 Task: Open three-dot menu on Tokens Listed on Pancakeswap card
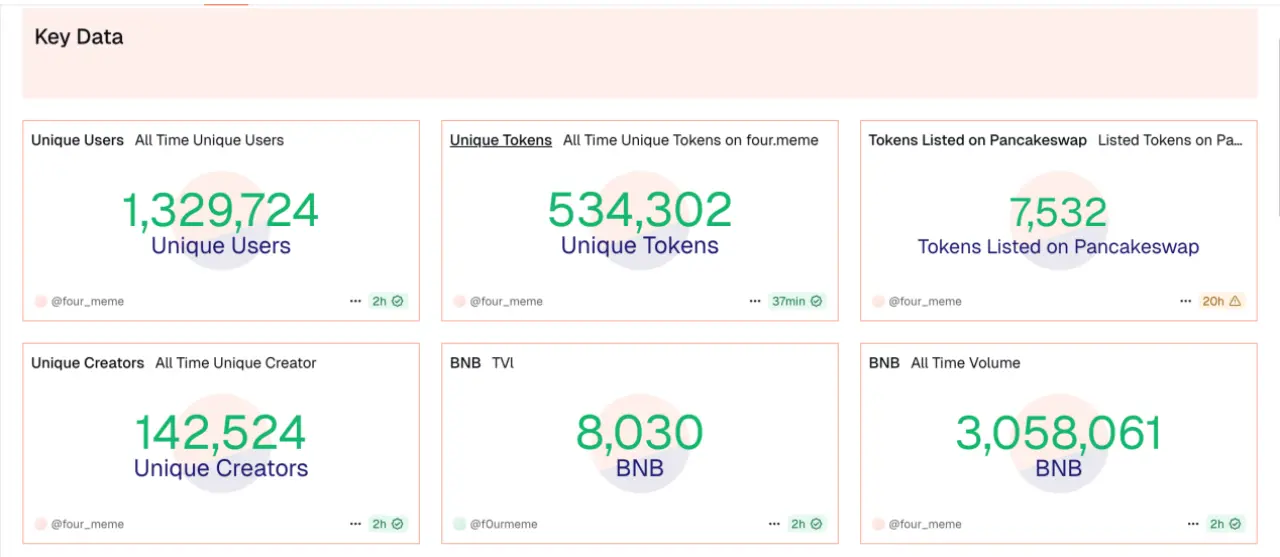1187,301
